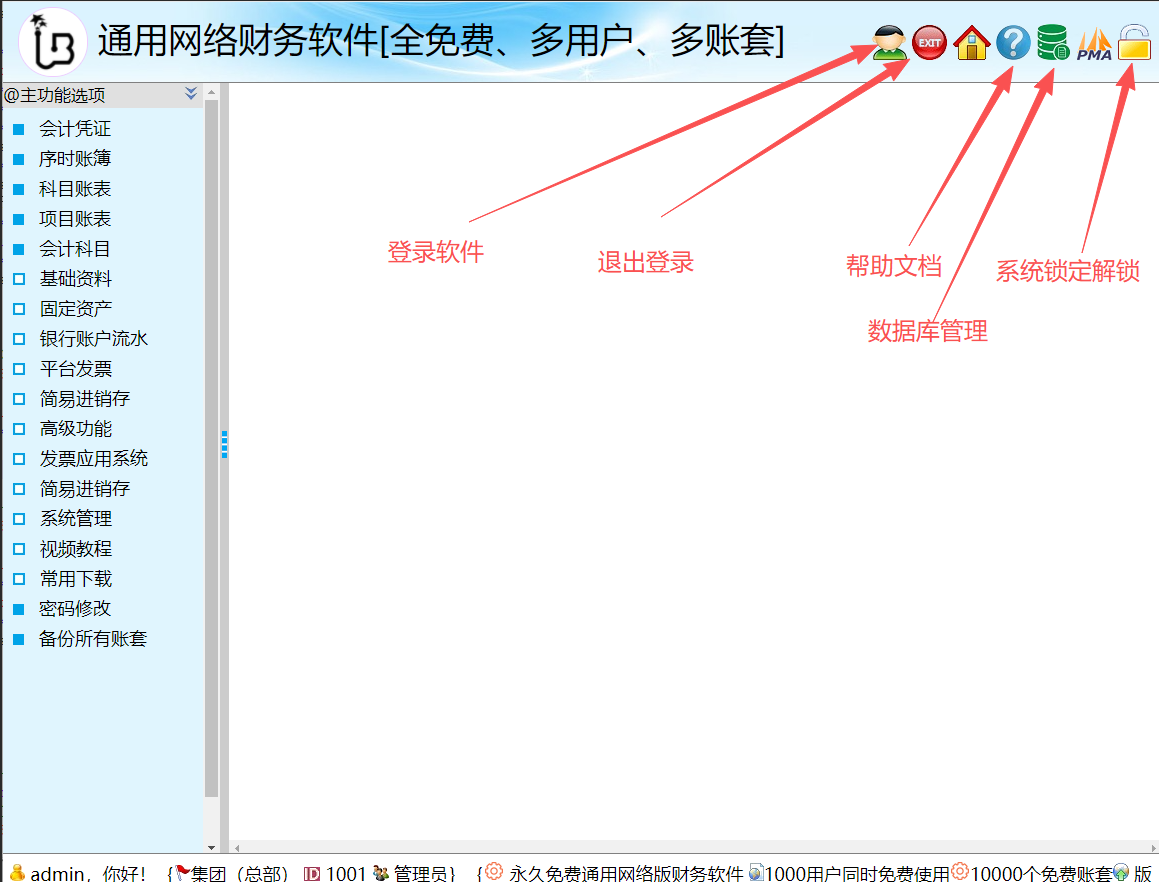Open database management green icon

(1053, 43)
